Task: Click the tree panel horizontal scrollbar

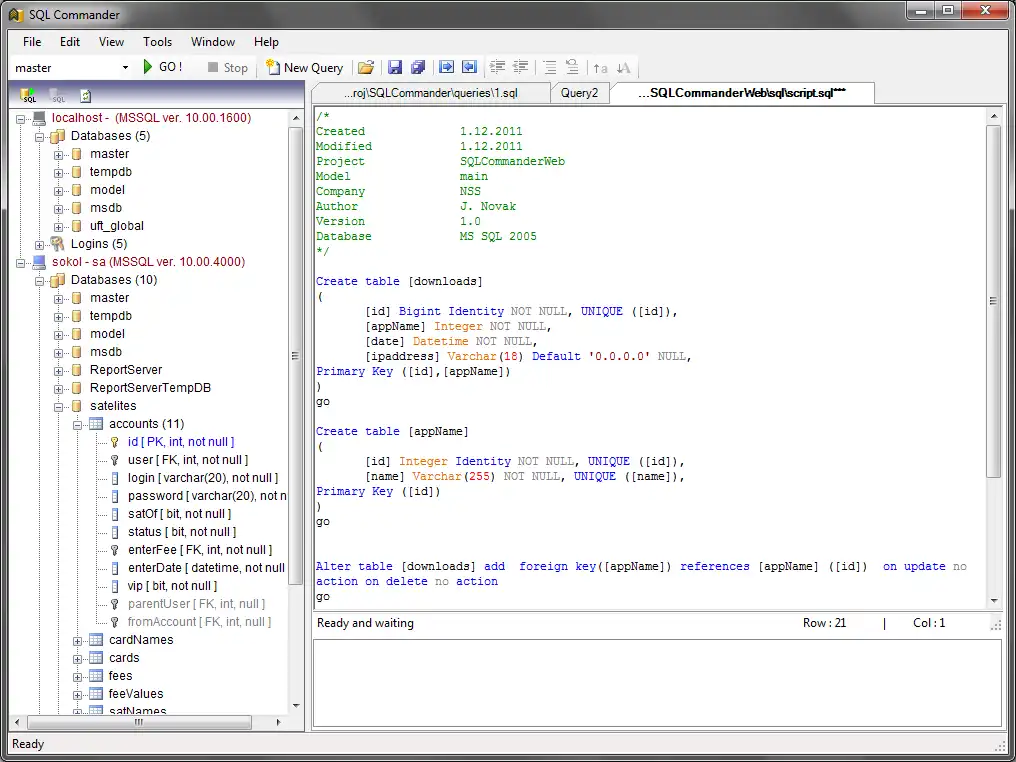Action: (x=138, y=721)
